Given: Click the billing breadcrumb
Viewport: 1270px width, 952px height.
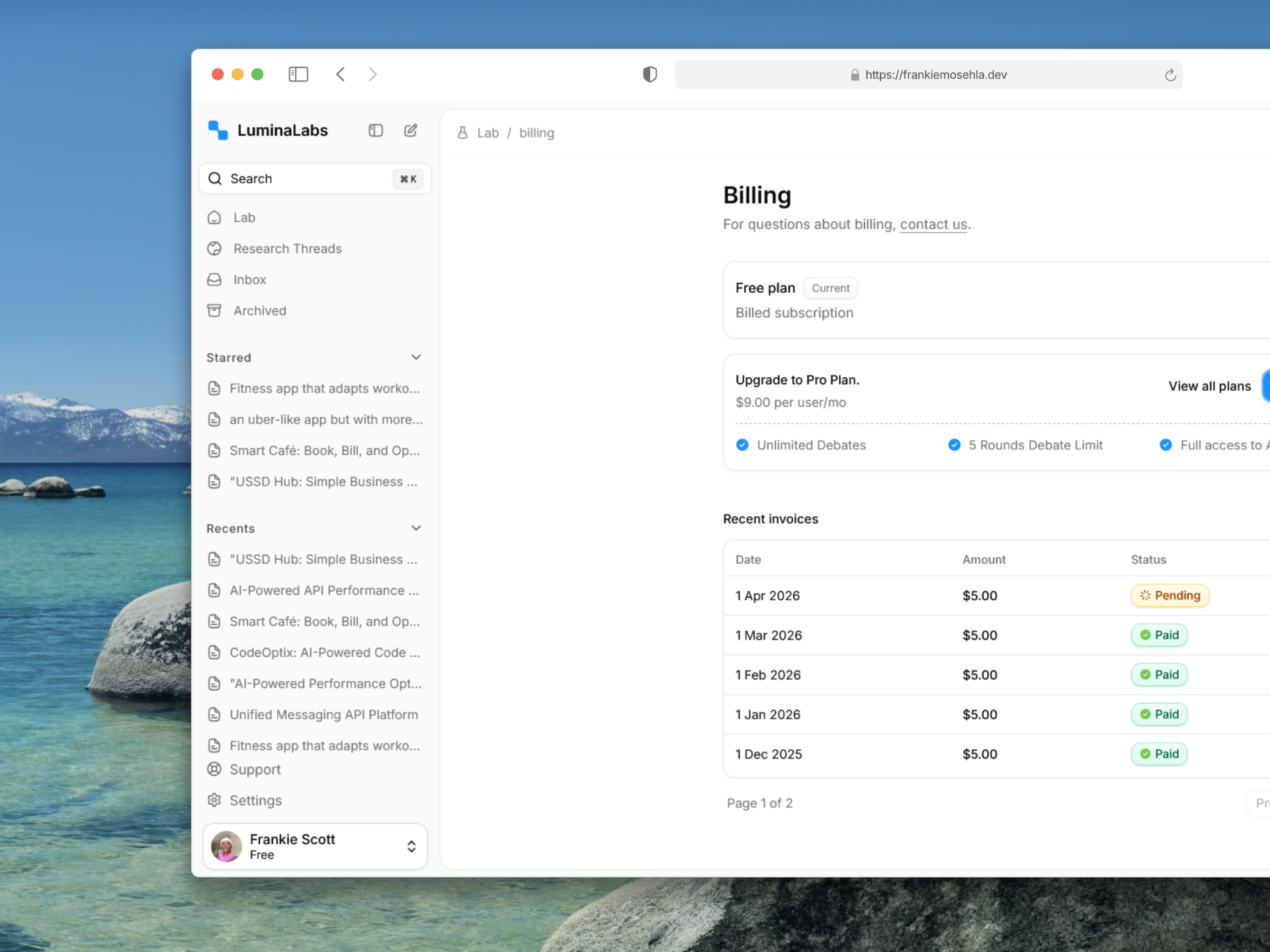Looking at the screenshot, I should [536, 133].
